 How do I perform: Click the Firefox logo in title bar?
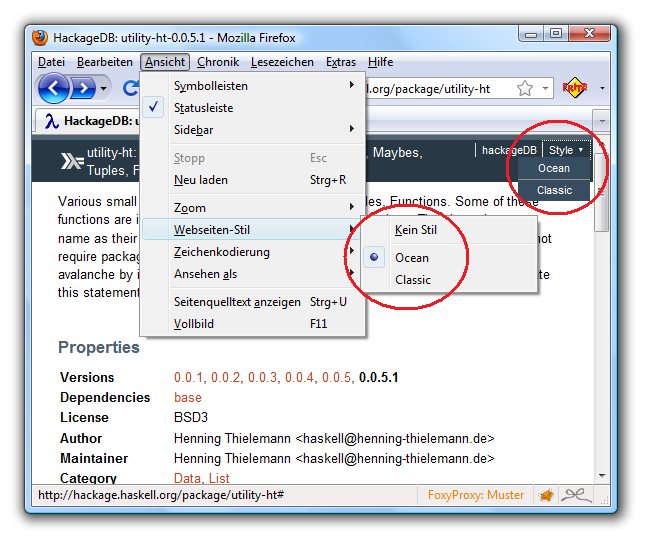tap(40, 37)
